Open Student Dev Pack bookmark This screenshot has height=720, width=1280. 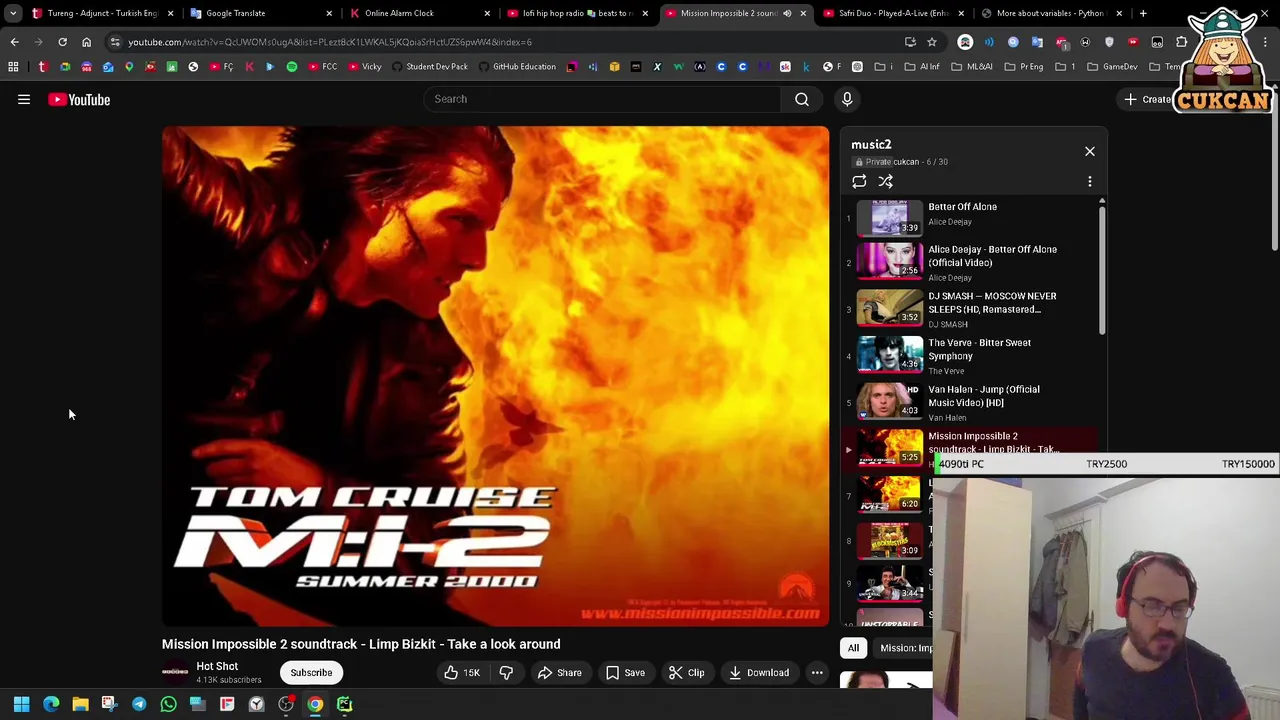[x=429, y=66]
